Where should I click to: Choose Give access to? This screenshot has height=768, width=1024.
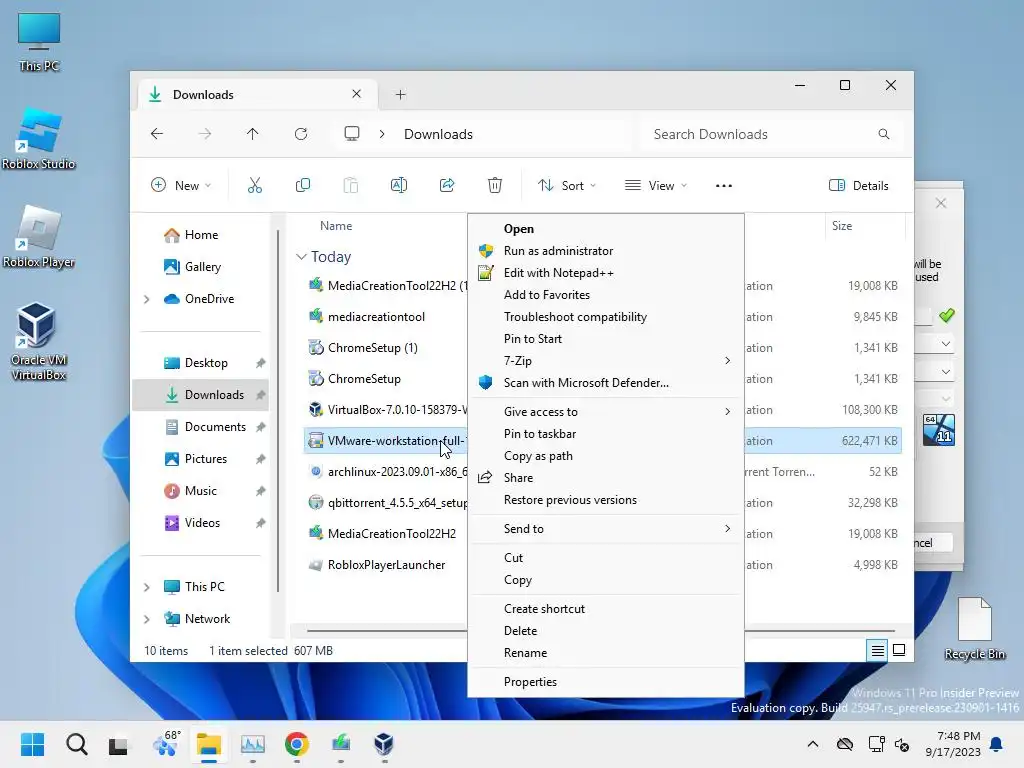[606, 411]
